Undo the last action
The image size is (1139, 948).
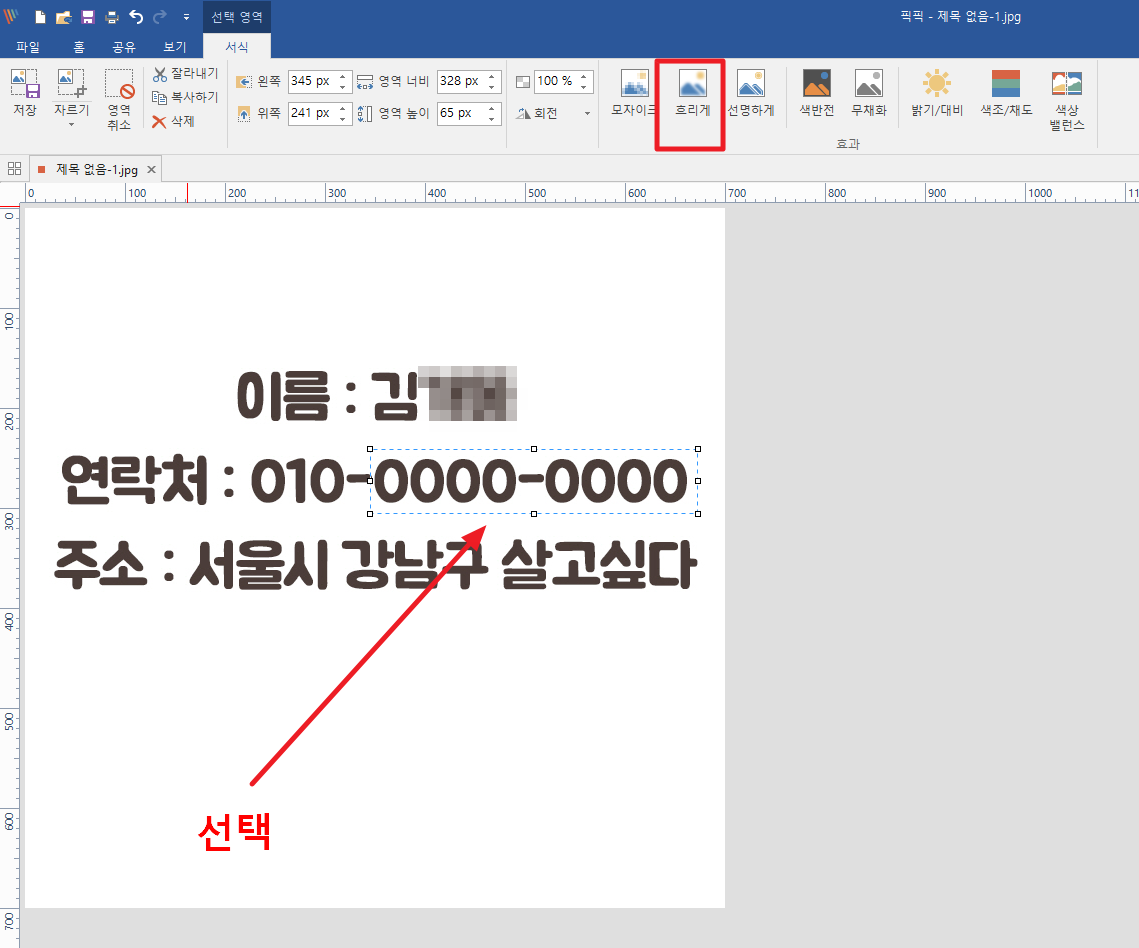[x=136, y=17]
